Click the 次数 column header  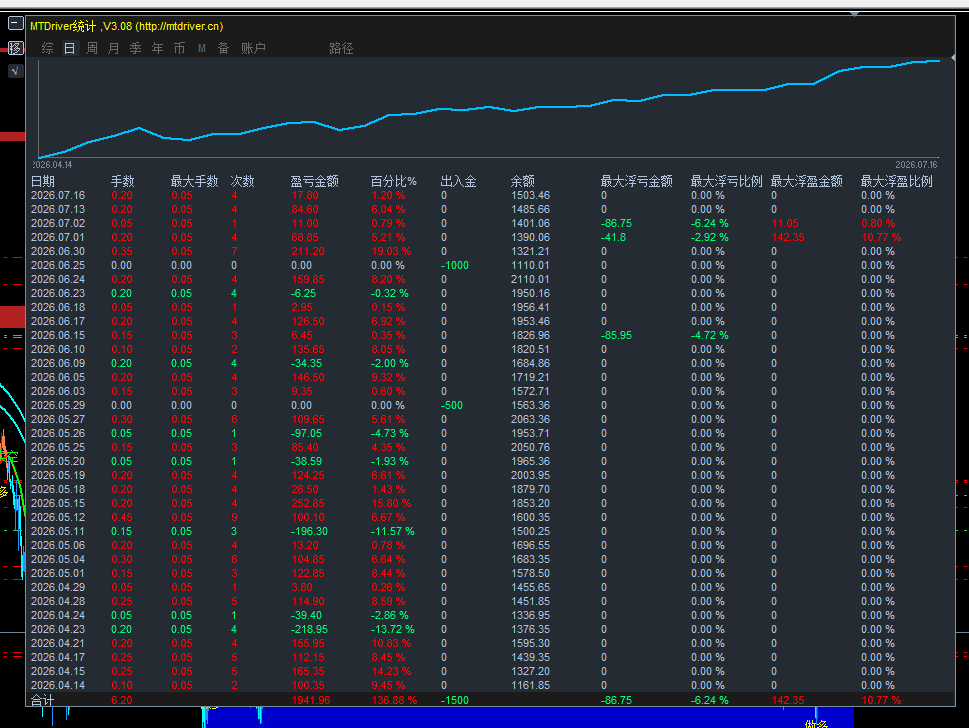click(x=242, y=181)
